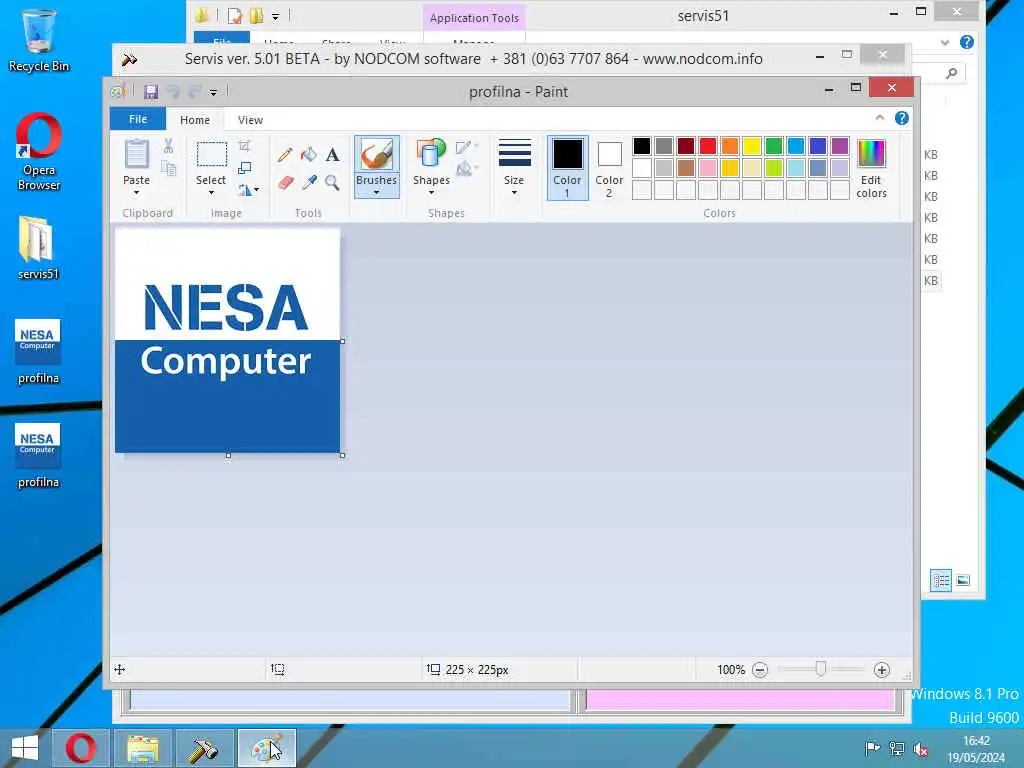Click Application Tools tab in servis51 window
Viewport: 1024px width, 768px height.
click(x=474, y=18)
